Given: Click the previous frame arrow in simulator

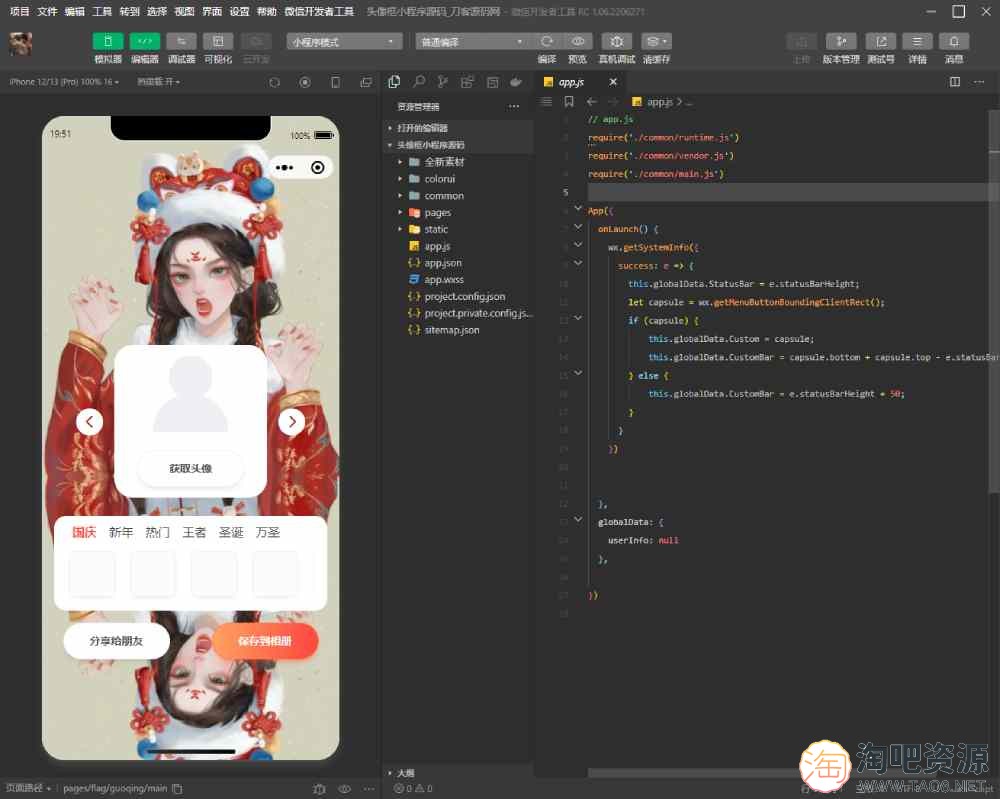Looking at the screenshot, I should 89,421.
